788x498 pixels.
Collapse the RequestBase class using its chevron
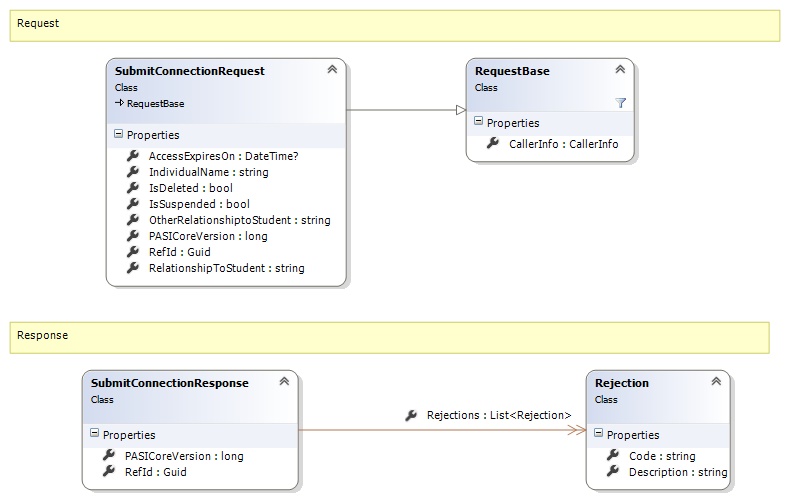click(620, 70)
